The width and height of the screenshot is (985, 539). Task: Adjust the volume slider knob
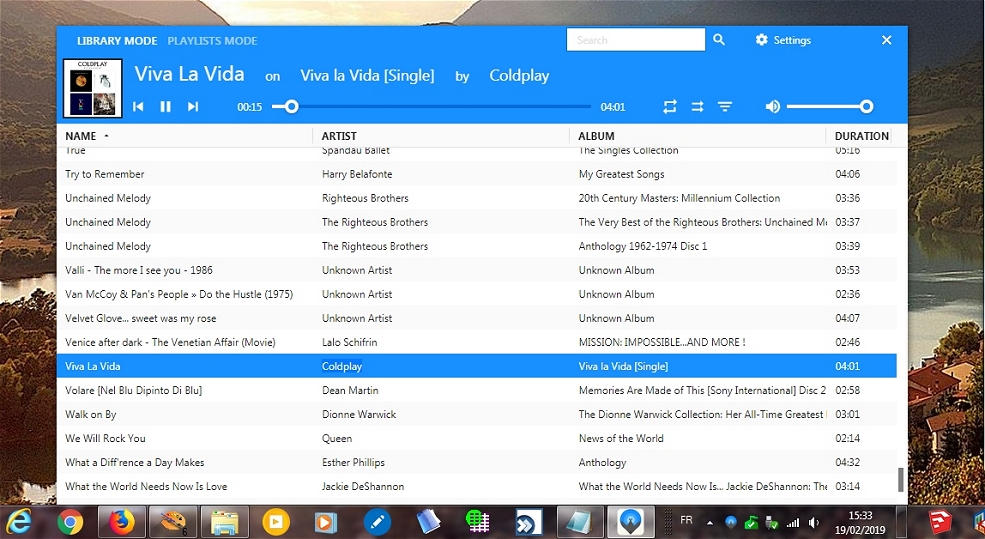tap(866, 107)
